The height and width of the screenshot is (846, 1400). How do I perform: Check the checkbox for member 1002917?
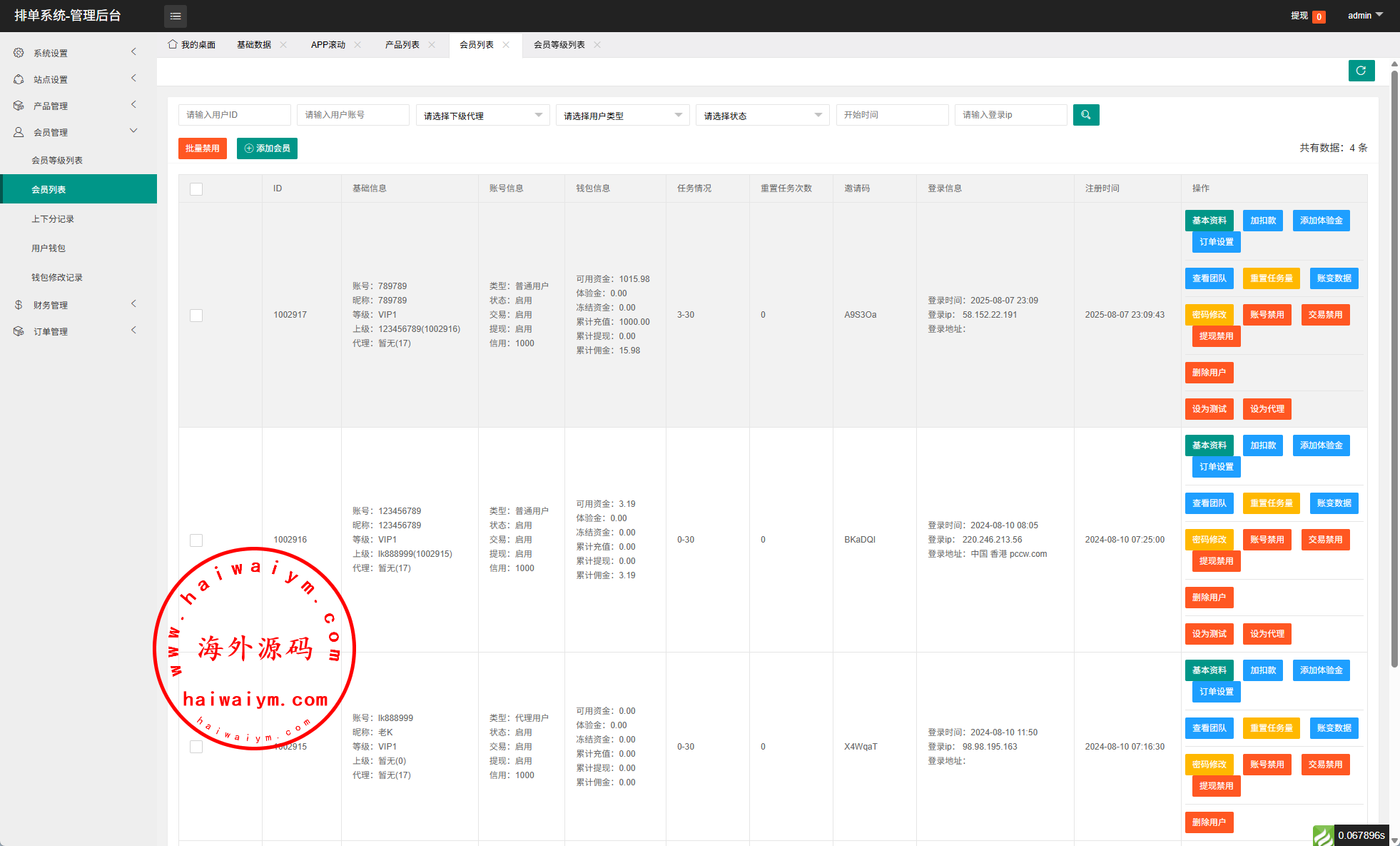click(196, 316)
